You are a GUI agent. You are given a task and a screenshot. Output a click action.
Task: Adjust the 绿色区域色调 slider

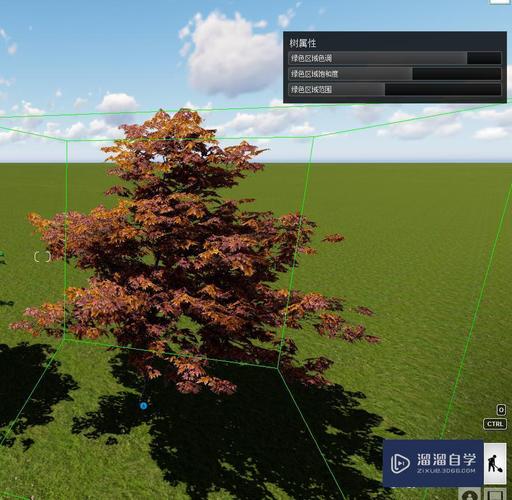(x=395, y=58)
